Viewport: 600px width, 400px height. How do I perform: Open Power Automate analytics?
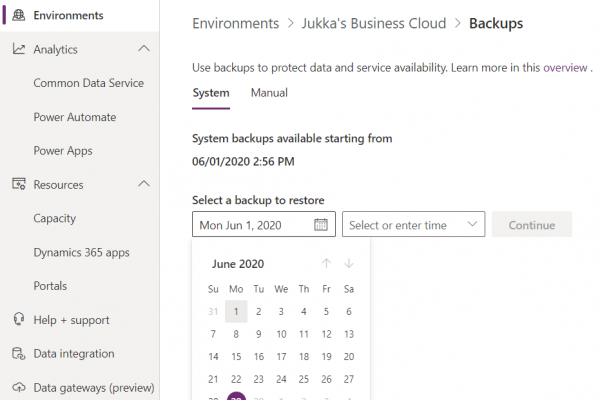(x=75, y=117)
